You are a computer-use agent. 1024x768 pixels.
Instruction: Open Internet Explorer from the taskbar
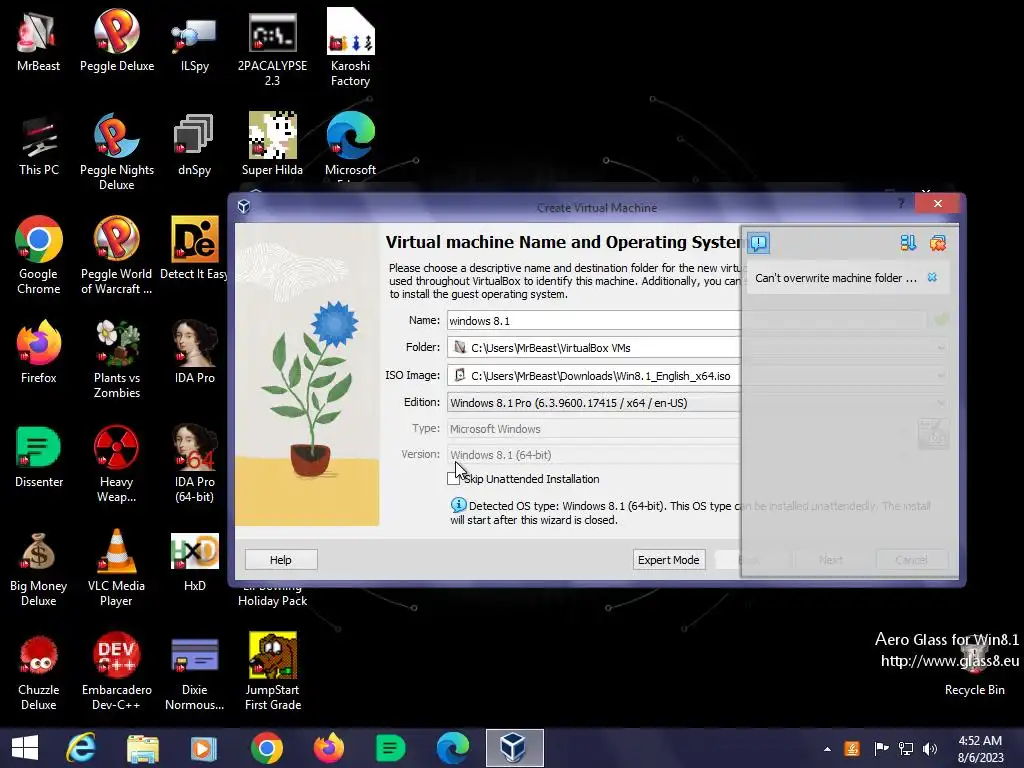click(x=81, y=748)
